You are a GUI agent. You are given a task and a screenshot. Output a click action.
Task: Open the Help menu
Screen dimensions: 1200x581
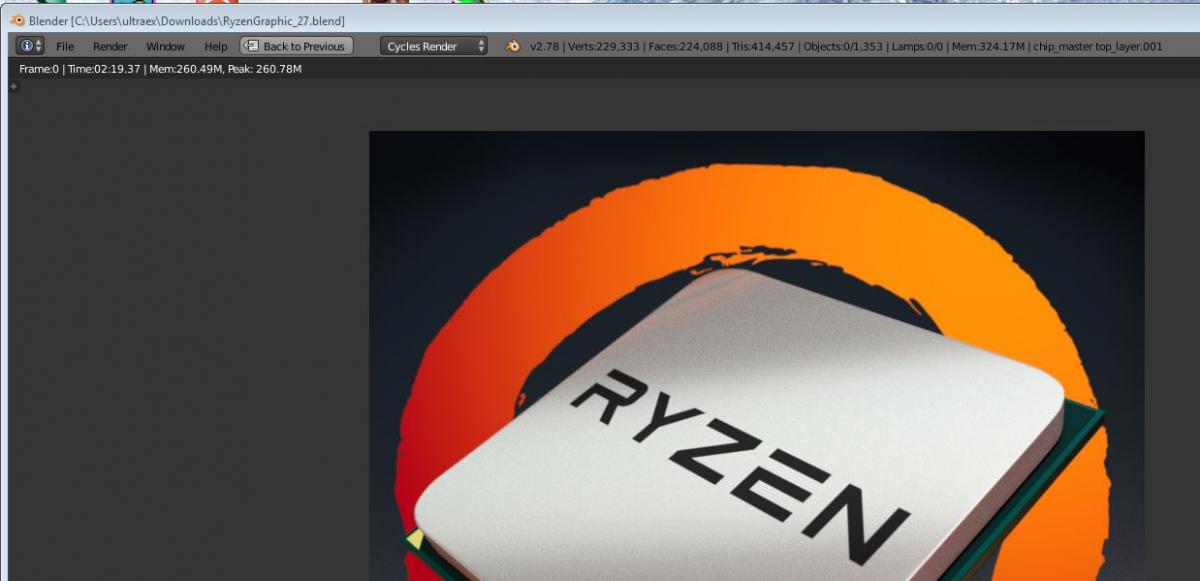(x=216, y=46)
